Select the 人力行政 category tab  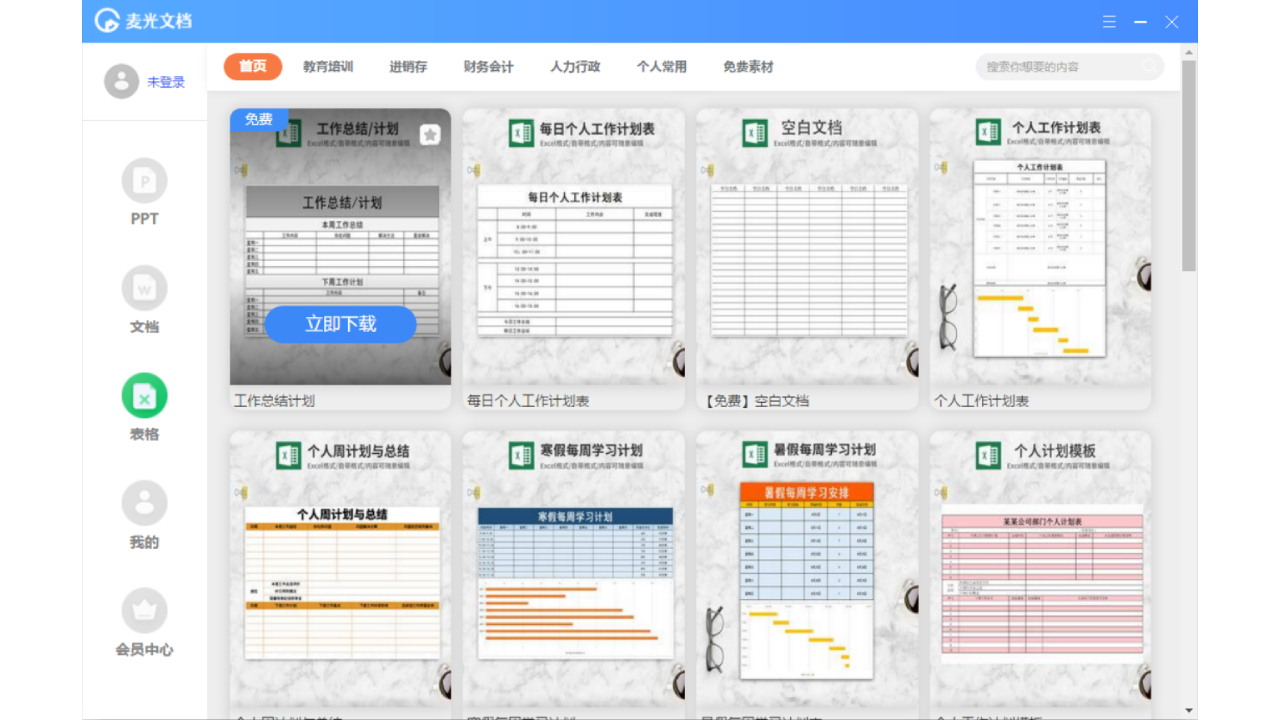575,67
